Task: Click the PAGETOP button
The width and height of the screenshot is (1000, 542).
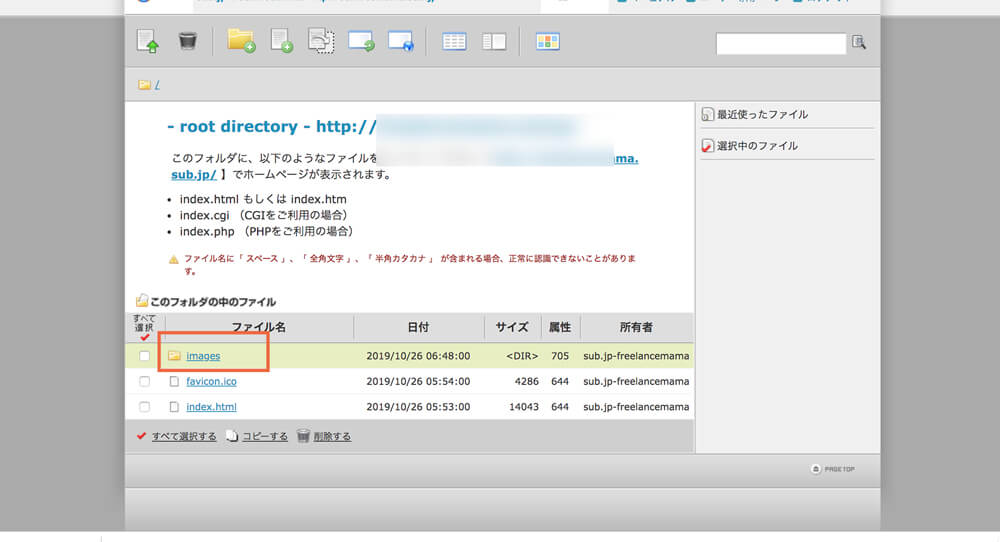Action: tap(833, 469)
